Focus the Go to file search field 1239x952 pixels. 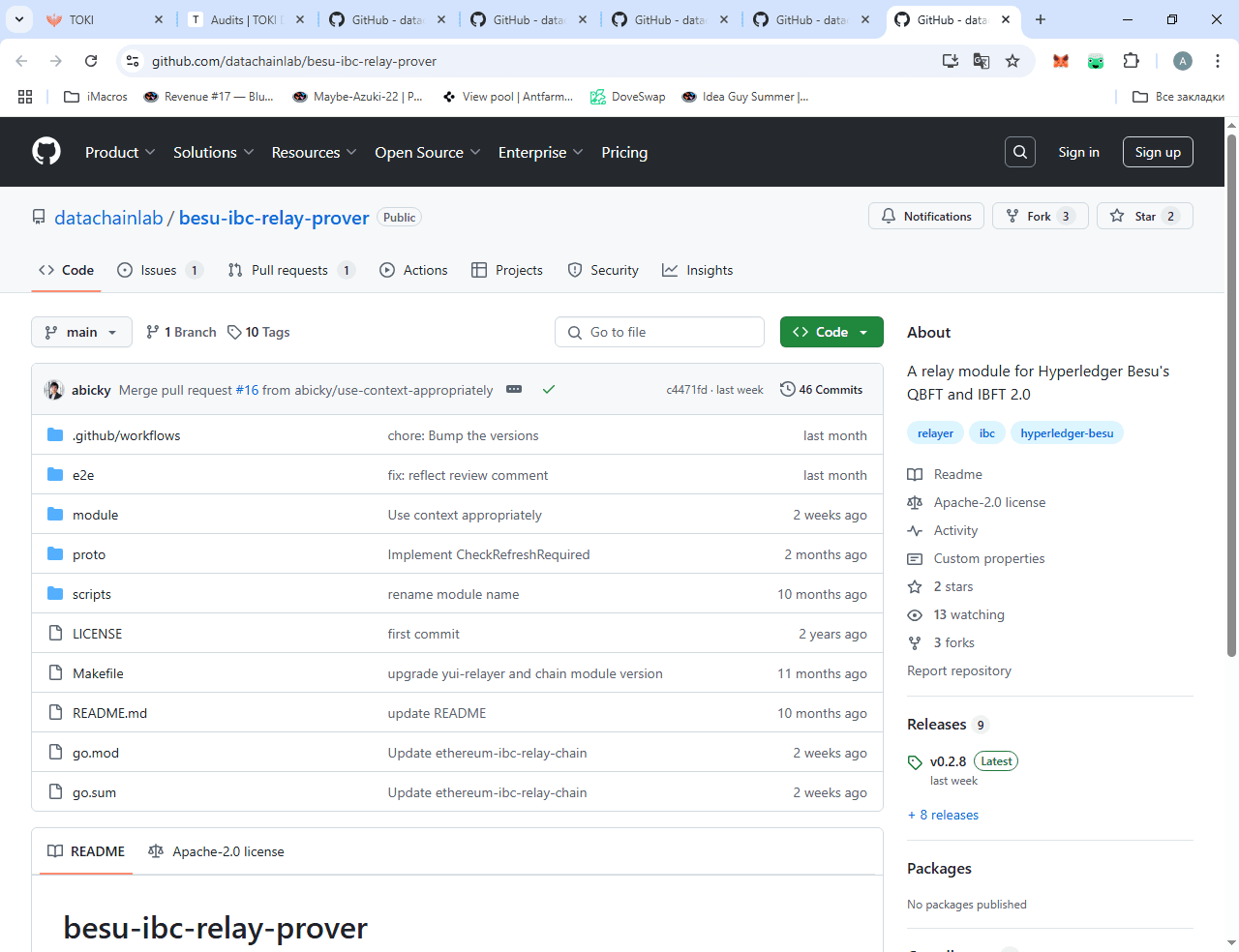[x=659, y=332]
